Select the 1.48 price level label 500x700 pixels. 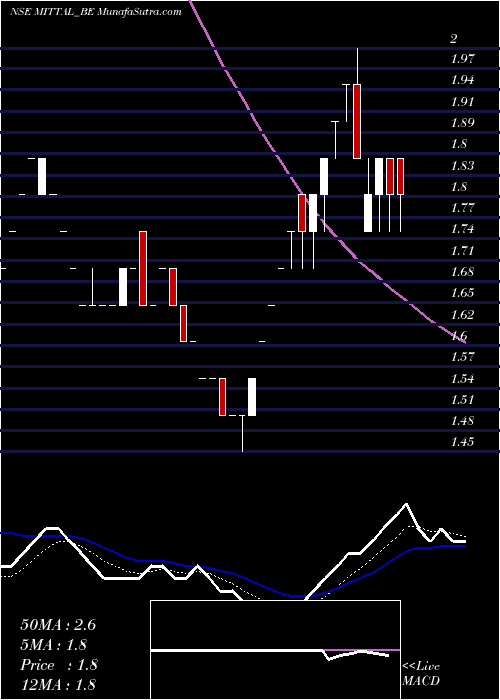point(462,421)
